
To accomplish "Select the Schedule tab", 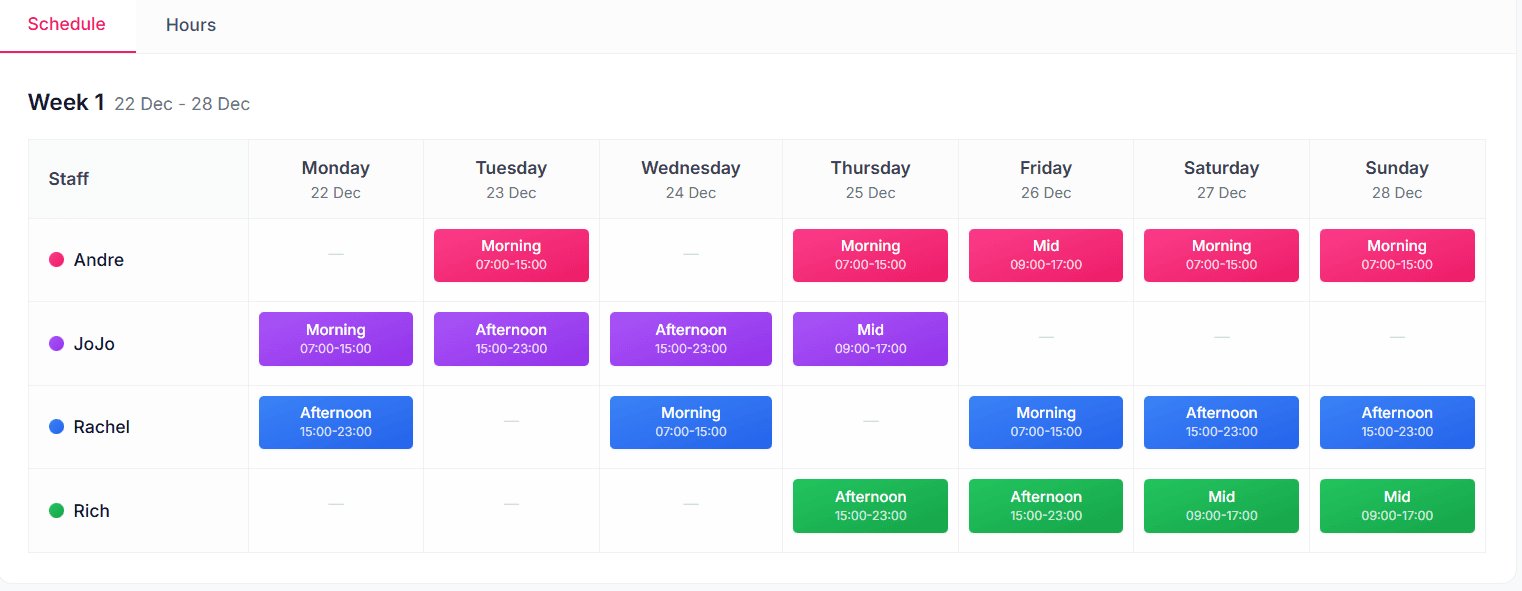I will click(67, 25).
